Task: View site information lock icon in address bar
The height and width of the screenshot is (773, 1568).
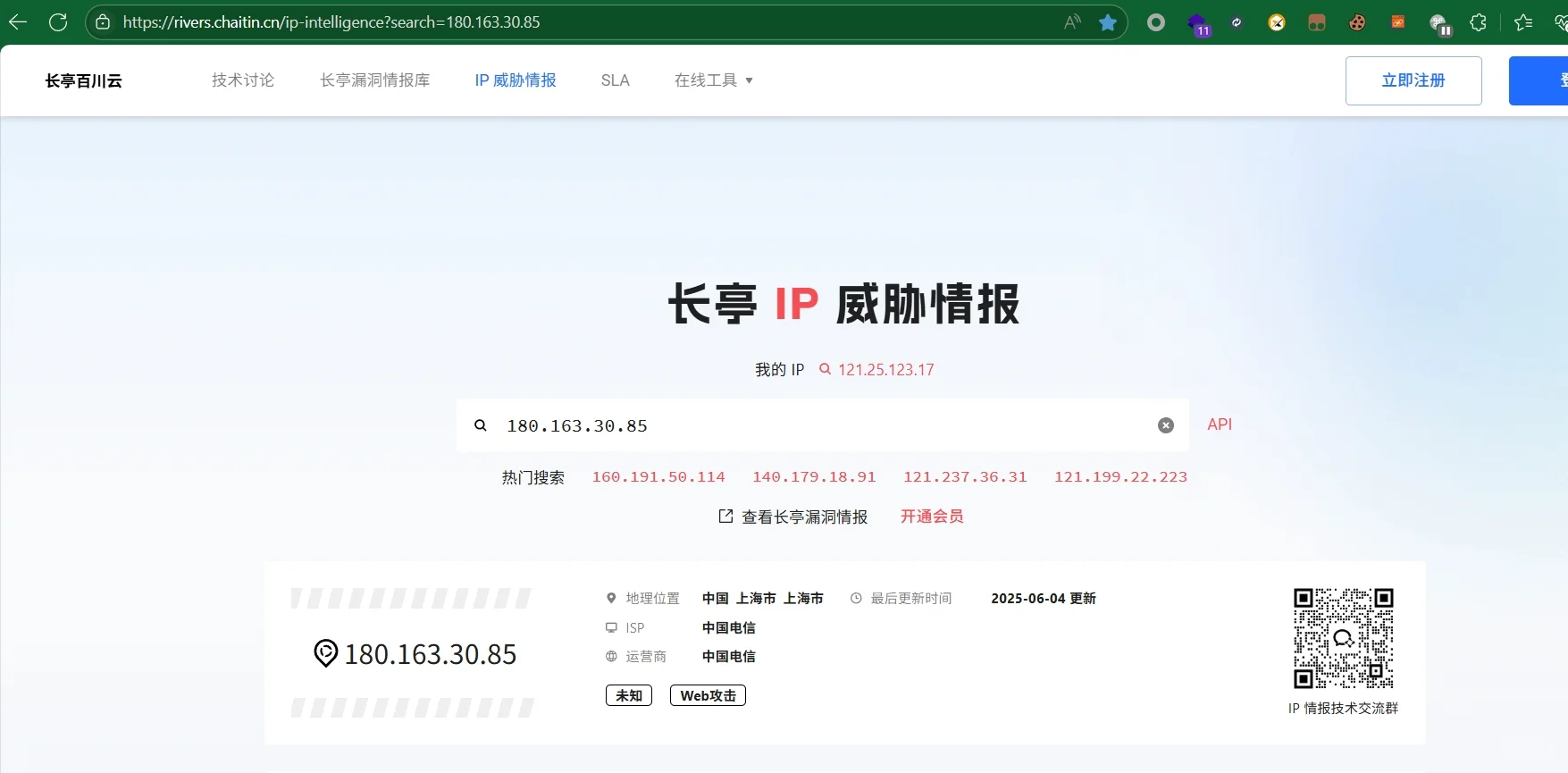Action: point(103,22)
